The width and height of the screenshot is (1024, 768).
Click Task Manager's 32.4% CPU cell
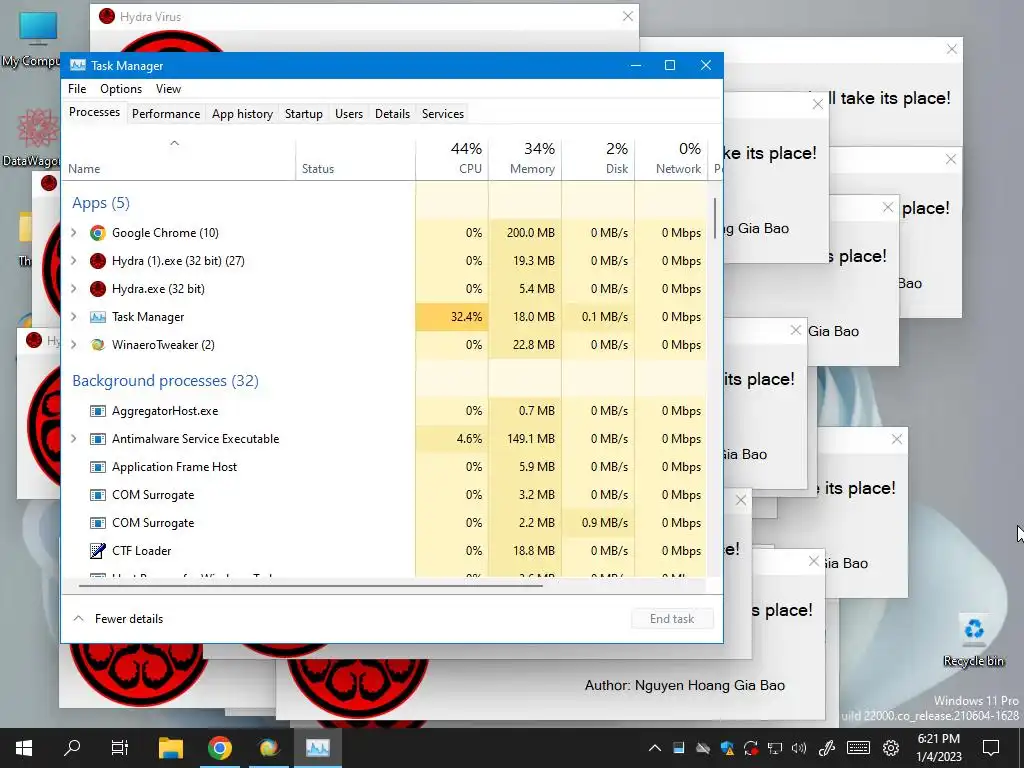point(452,317)
